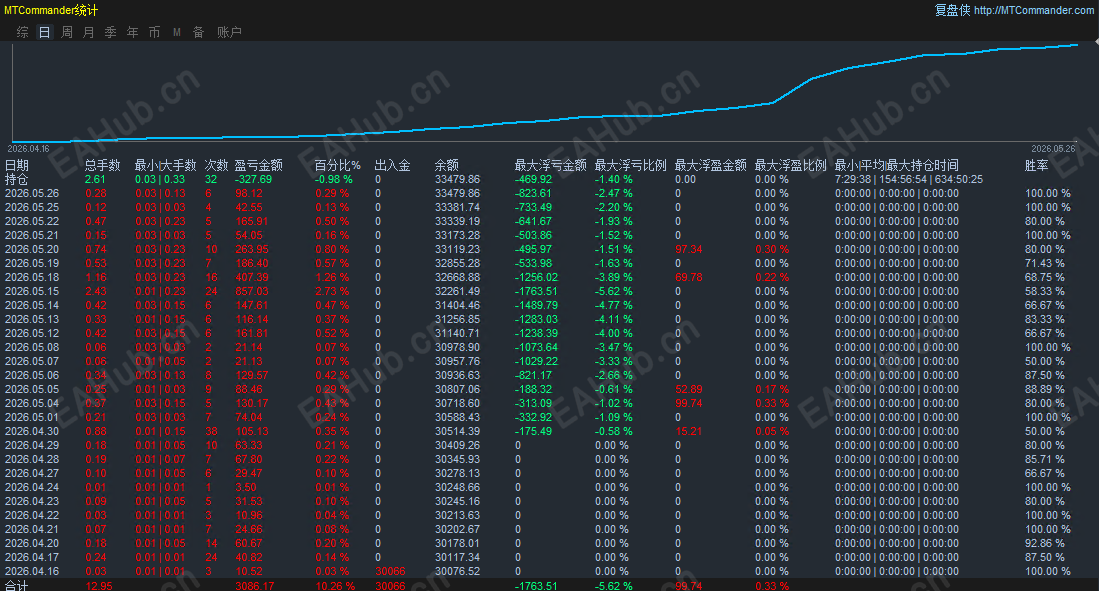This screenshot has height=591, width=1099.
Task: Click the 52.89 max floating profit value
Action: [x=689, y=390]
